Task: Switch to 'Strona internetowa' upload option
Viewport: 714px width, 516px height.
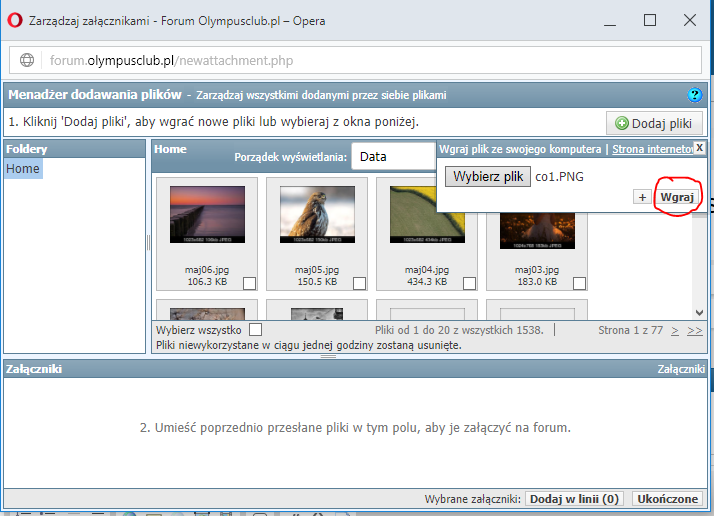Action: pyautogui.click(x=652, y=149)
